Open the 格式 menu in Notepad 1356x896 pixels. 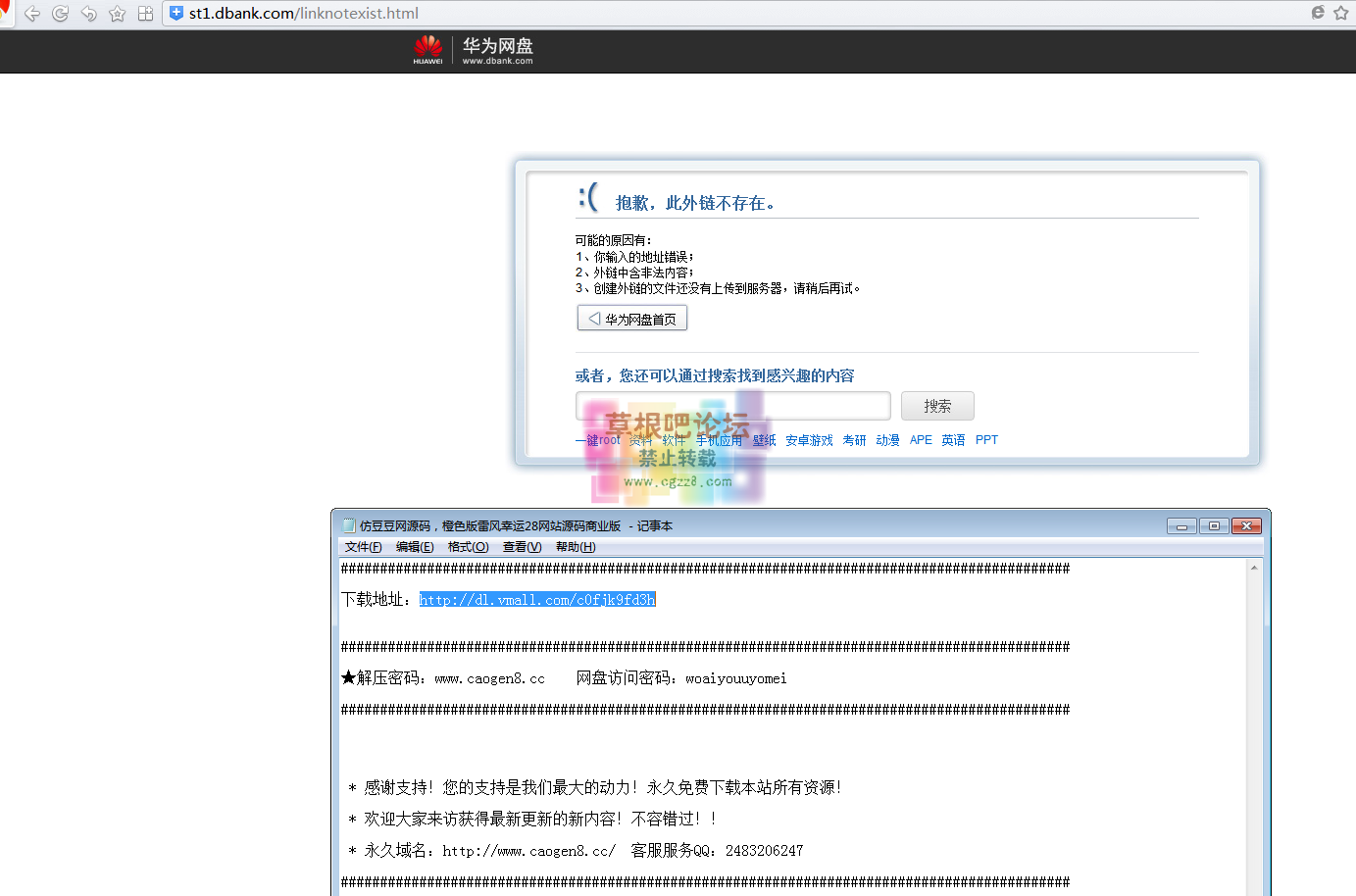468,546
